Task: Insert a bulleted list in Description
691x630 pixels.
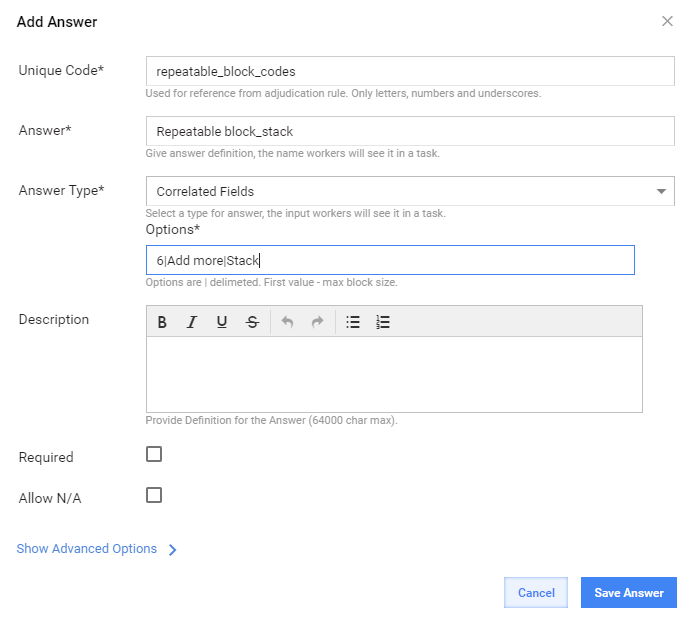Action: tap(353, 322)
